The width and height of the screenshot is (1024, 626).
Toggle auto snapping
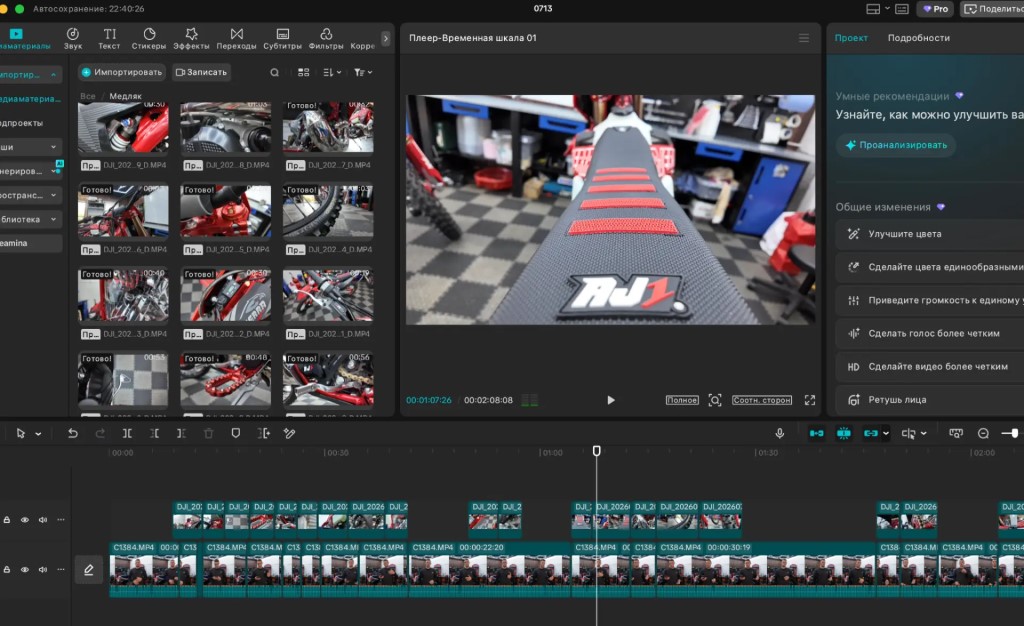(x=844, y=433)
